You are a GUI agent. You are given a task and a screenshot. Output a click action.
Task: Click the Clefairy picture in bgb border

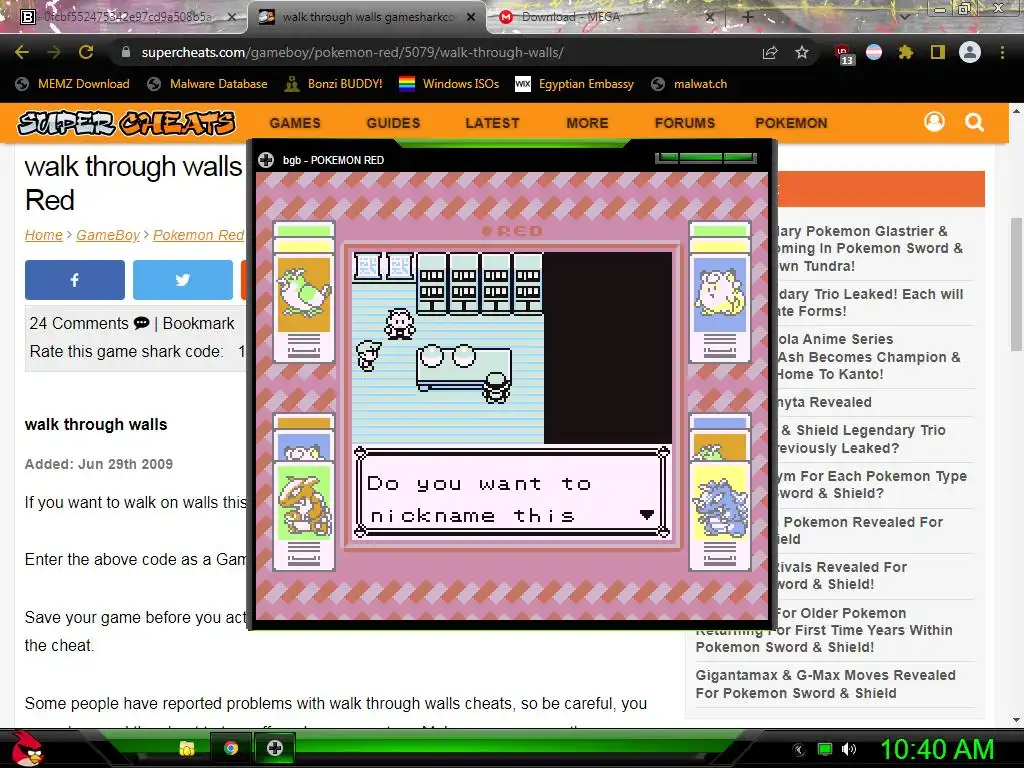pos(720,295)
